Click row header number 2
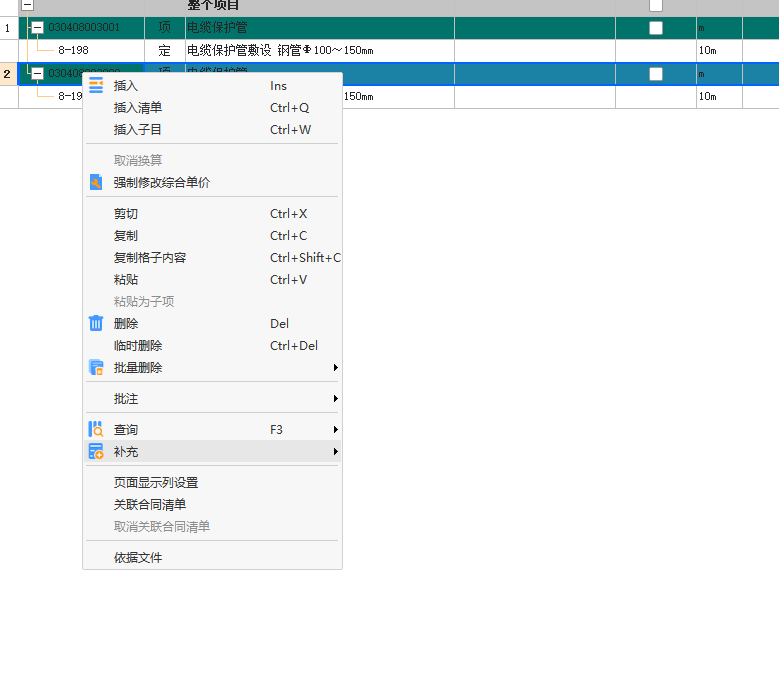This screenshot has height=676, width=779. (x=9, y=74)
